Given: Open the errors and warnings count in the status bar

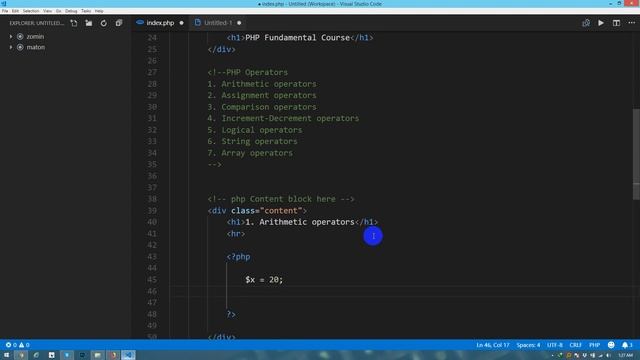Looking at the screenshot, I should click(x=17, y=345).
